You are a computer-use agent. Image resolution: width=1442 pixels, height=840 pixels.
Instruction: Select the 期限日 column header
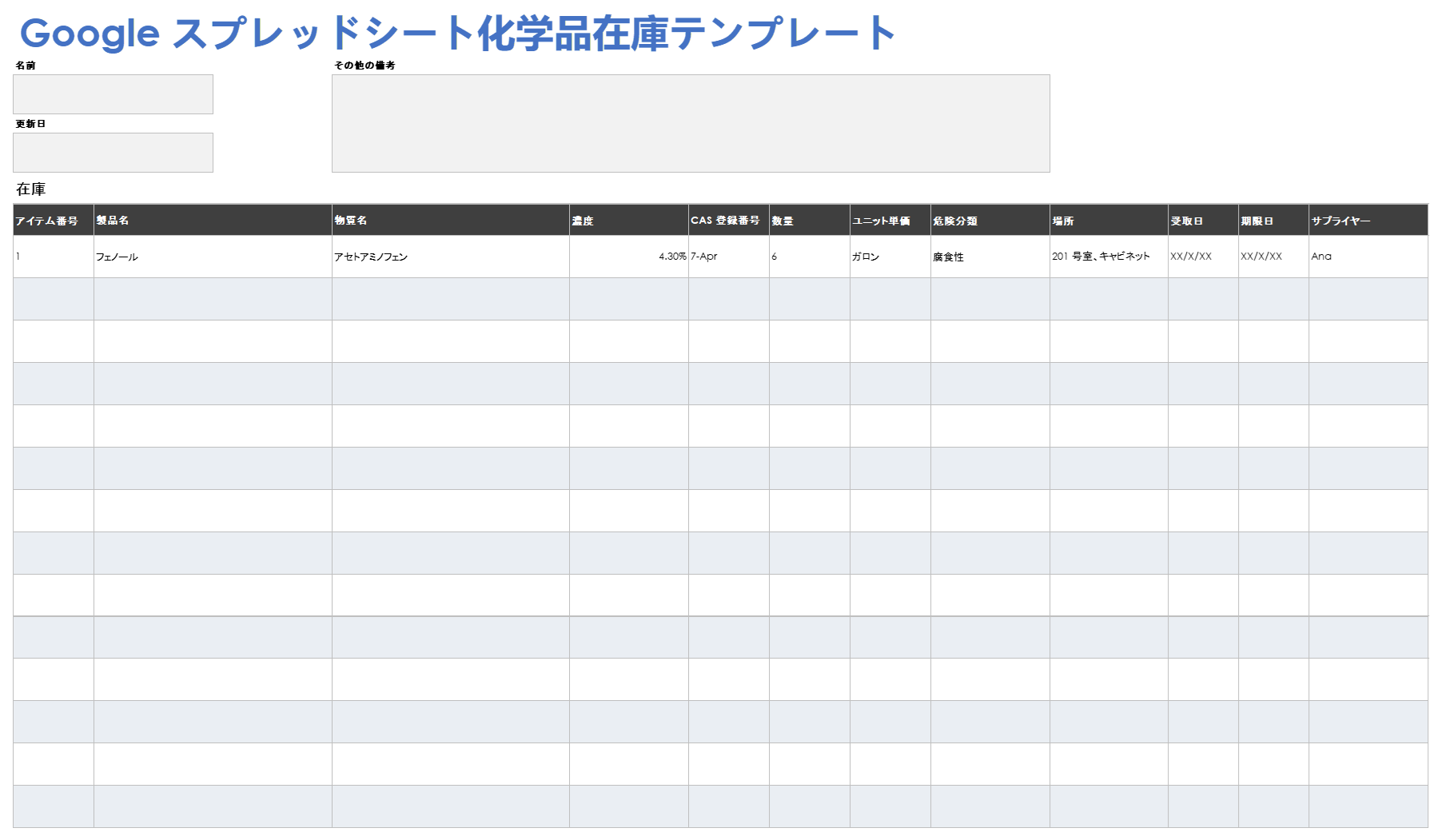[1274, 220]
